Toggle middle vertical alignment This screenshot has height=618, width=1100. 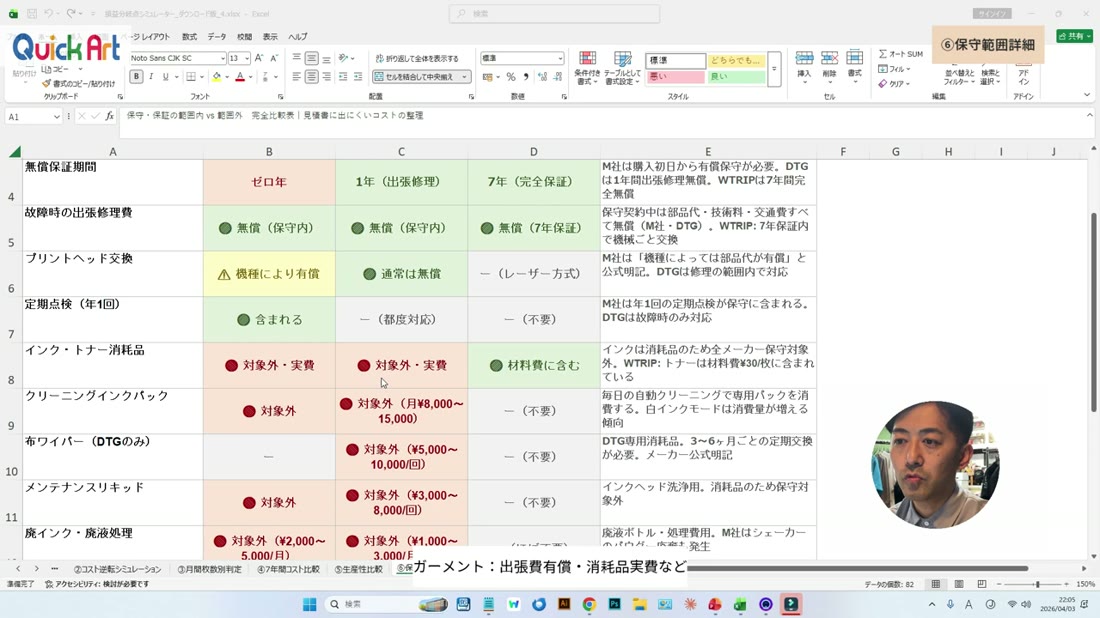(x=311, y=58)
